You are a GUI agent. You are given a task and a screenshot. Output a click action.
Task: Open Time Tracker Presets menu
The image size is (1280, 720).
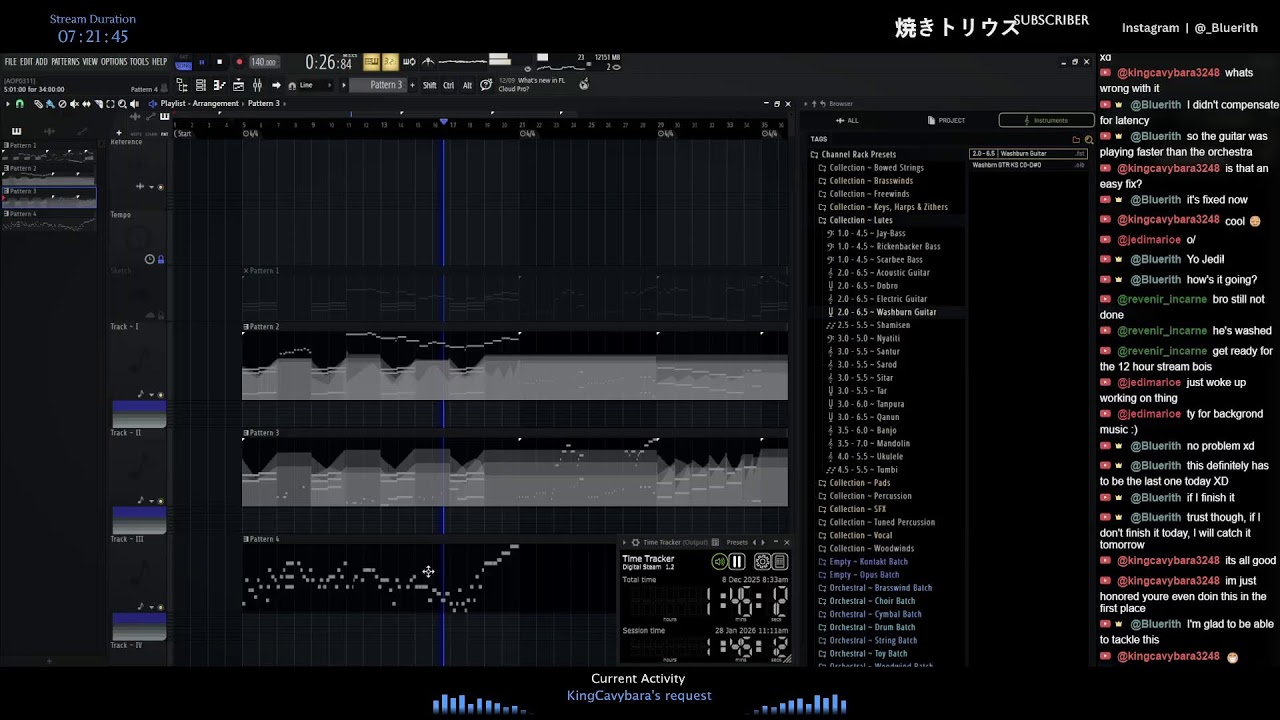tap(737, 542)
